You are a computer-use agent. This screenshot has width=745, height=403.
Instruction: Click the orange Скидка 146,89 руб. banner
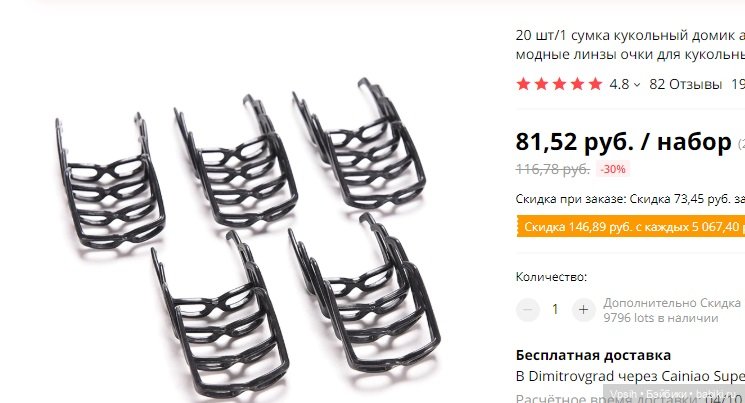pyautogui.click(x=630, y=227)
